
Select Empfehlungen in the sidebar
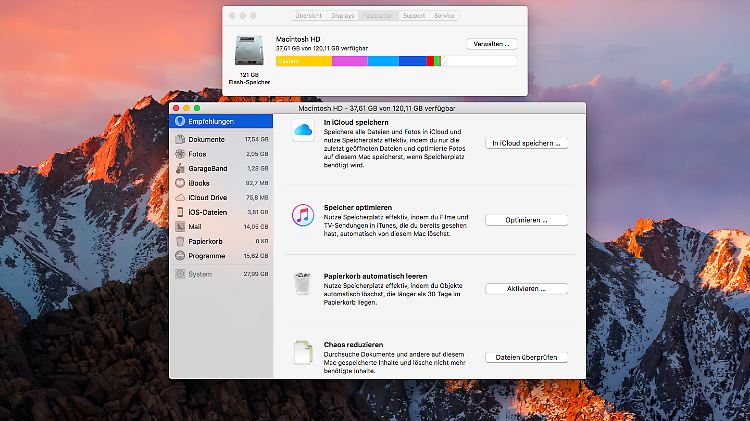(x=221, y=122)
